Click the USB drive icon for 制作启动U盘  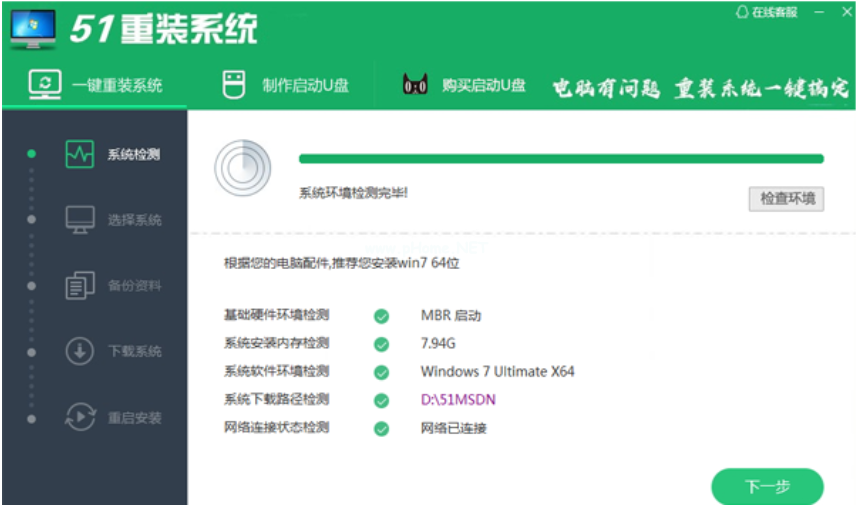[233, 85]
